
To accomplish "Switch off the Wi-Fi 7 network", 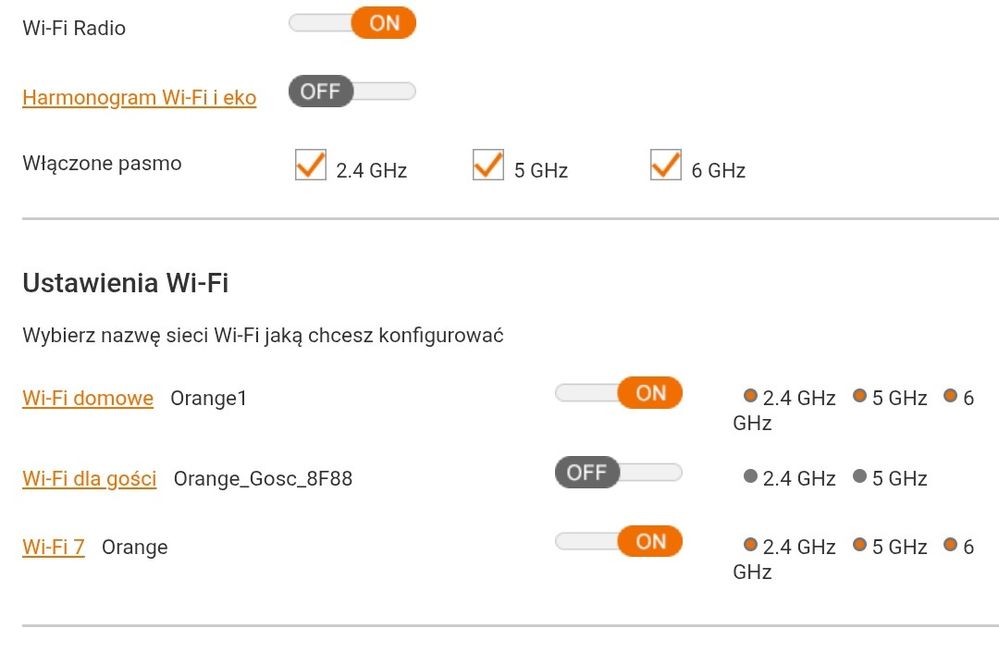I will [x=618, y=541].
